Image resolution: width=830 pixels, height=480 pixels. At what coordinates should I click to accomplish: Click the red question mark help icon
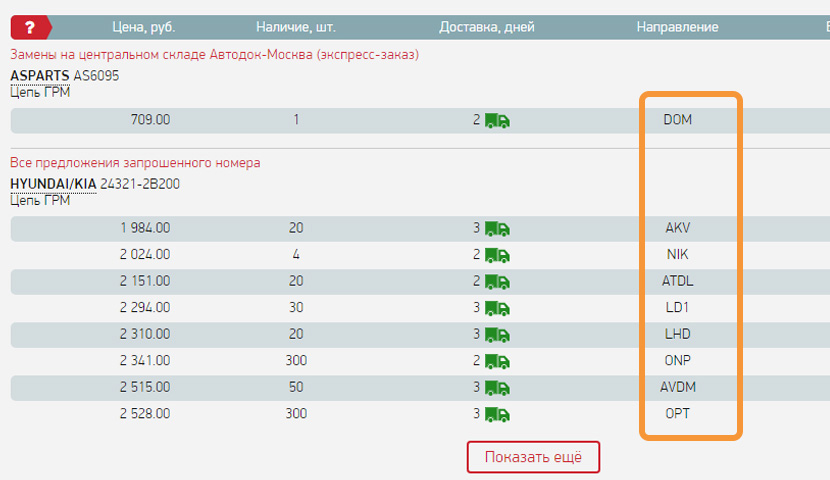28,27
